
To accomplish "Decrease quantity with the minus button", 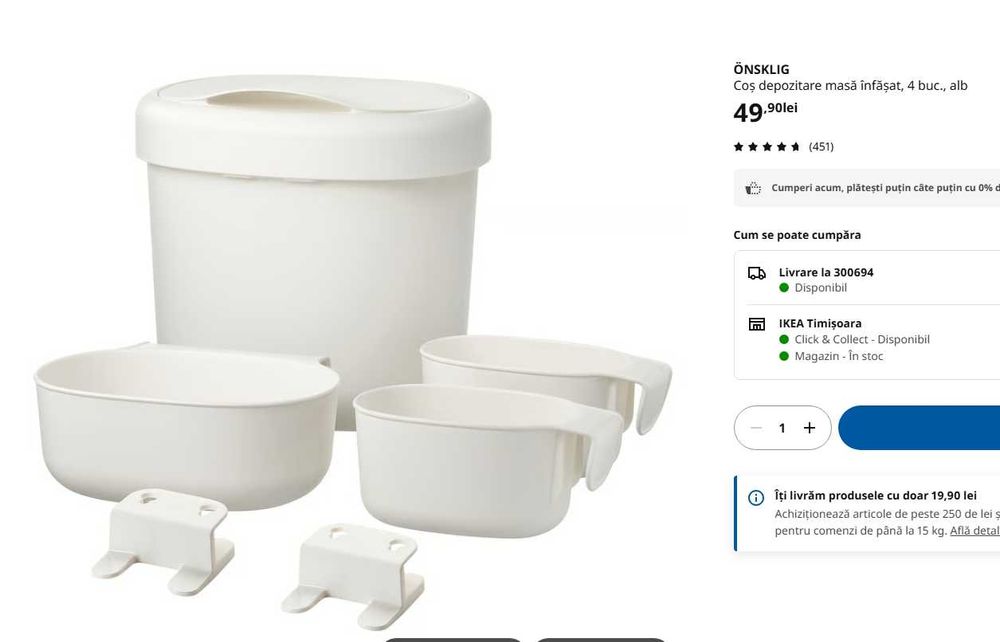I will 756,428.
